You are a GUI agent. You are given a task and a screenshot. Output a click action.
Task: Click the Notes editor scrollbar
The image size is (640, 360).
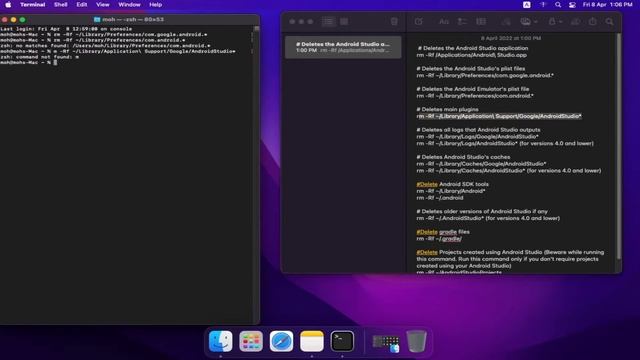tap(619, 147)
